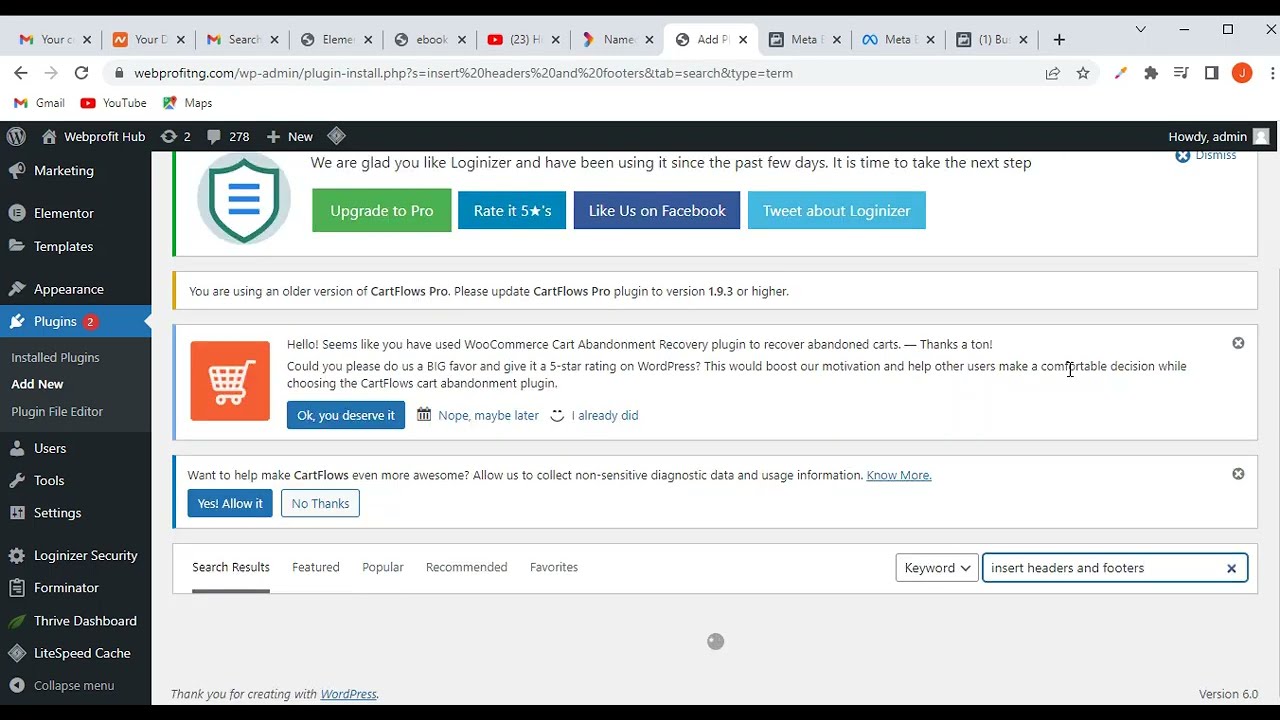The height and width of the screenshot is (720, 1280).
Task: Bookmark this page with star icon
Action: 1083,73
